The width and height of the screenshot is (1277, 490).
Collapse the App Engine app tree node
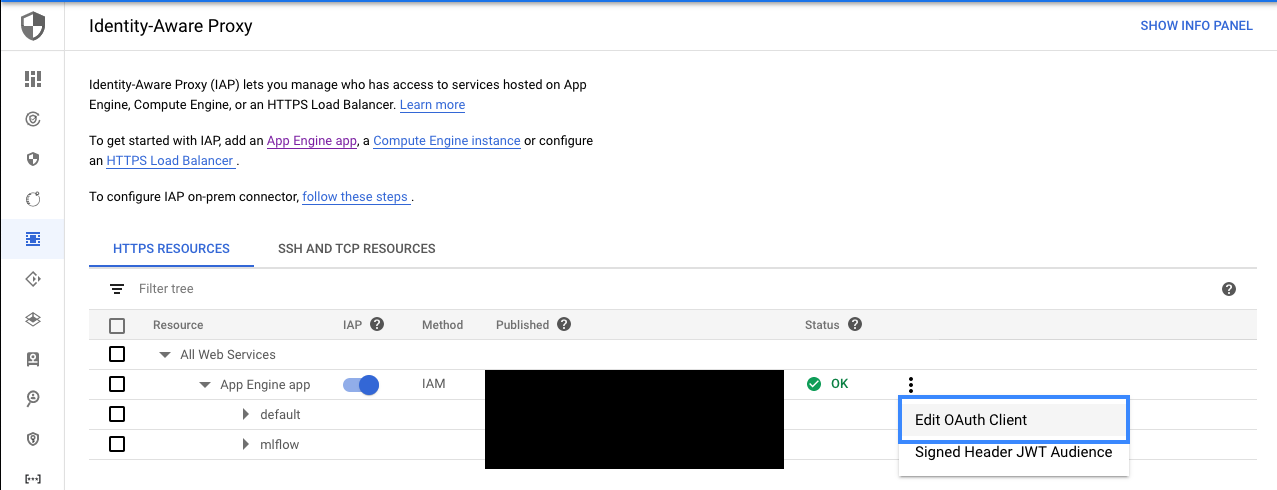205,385
